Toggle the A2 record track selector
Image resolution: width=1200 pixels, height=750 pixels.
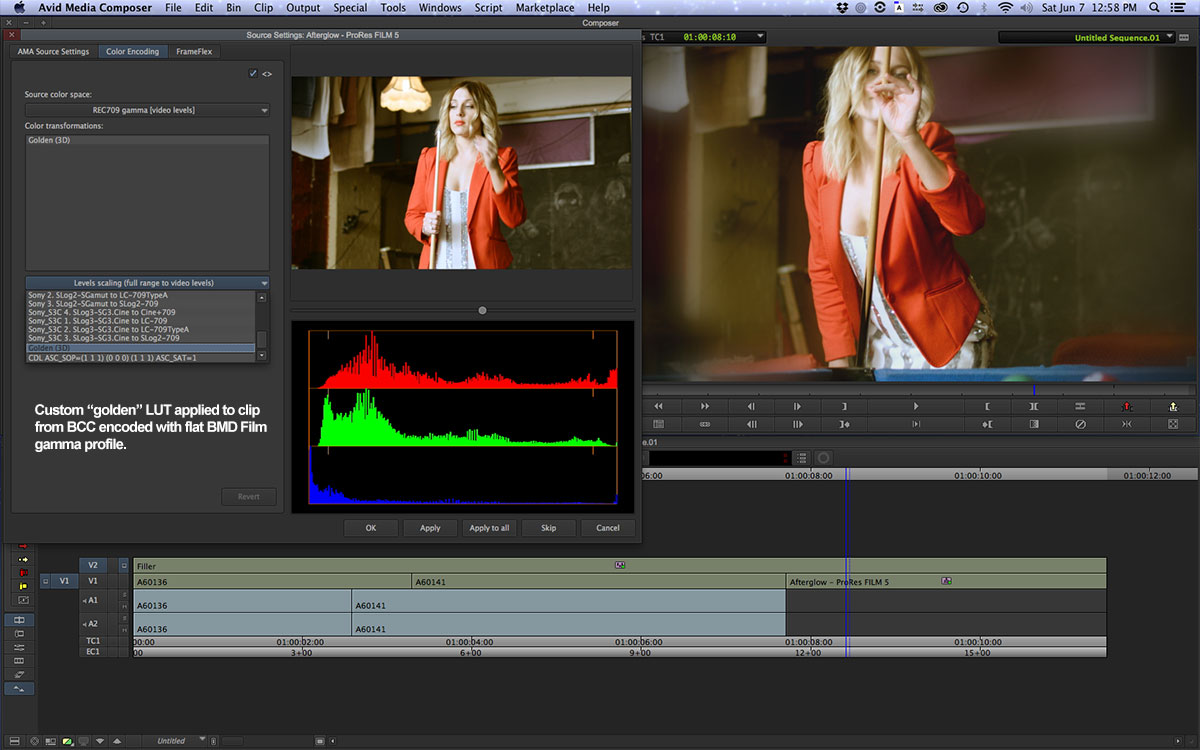point(92,624)
